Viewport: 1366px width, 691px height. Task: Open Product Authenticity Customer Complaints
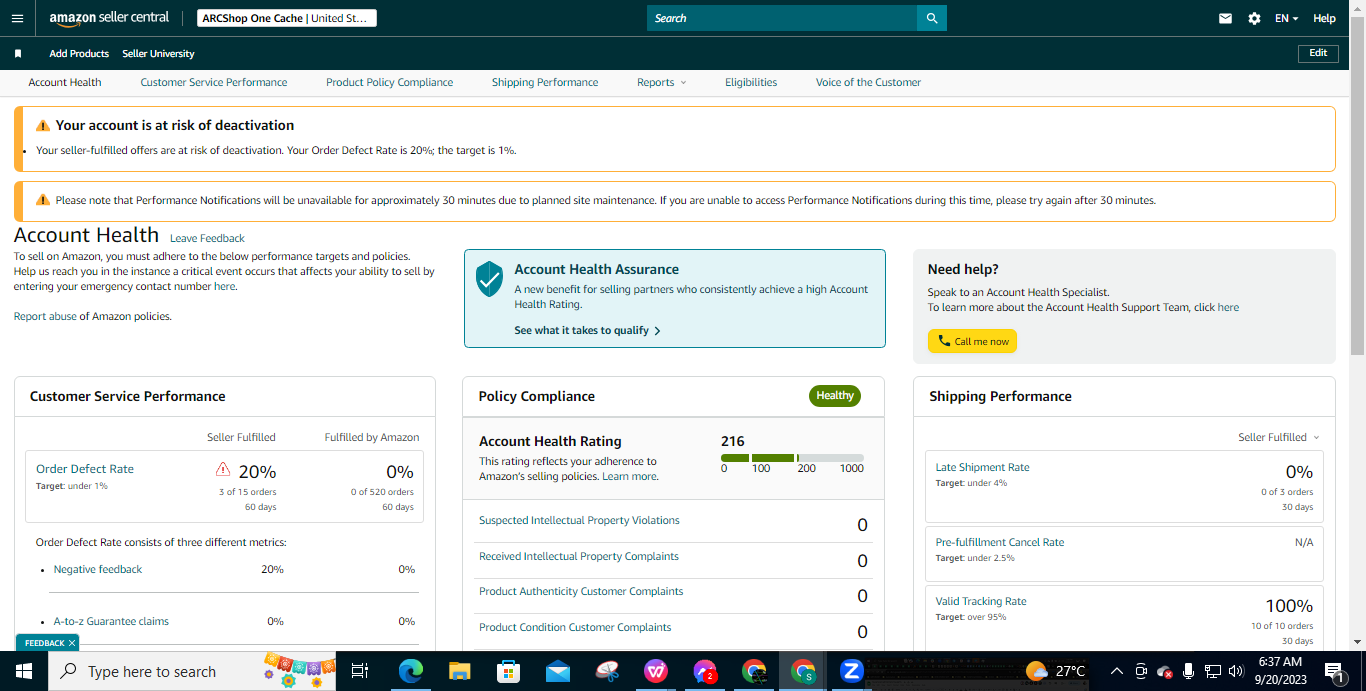[581, 591]
